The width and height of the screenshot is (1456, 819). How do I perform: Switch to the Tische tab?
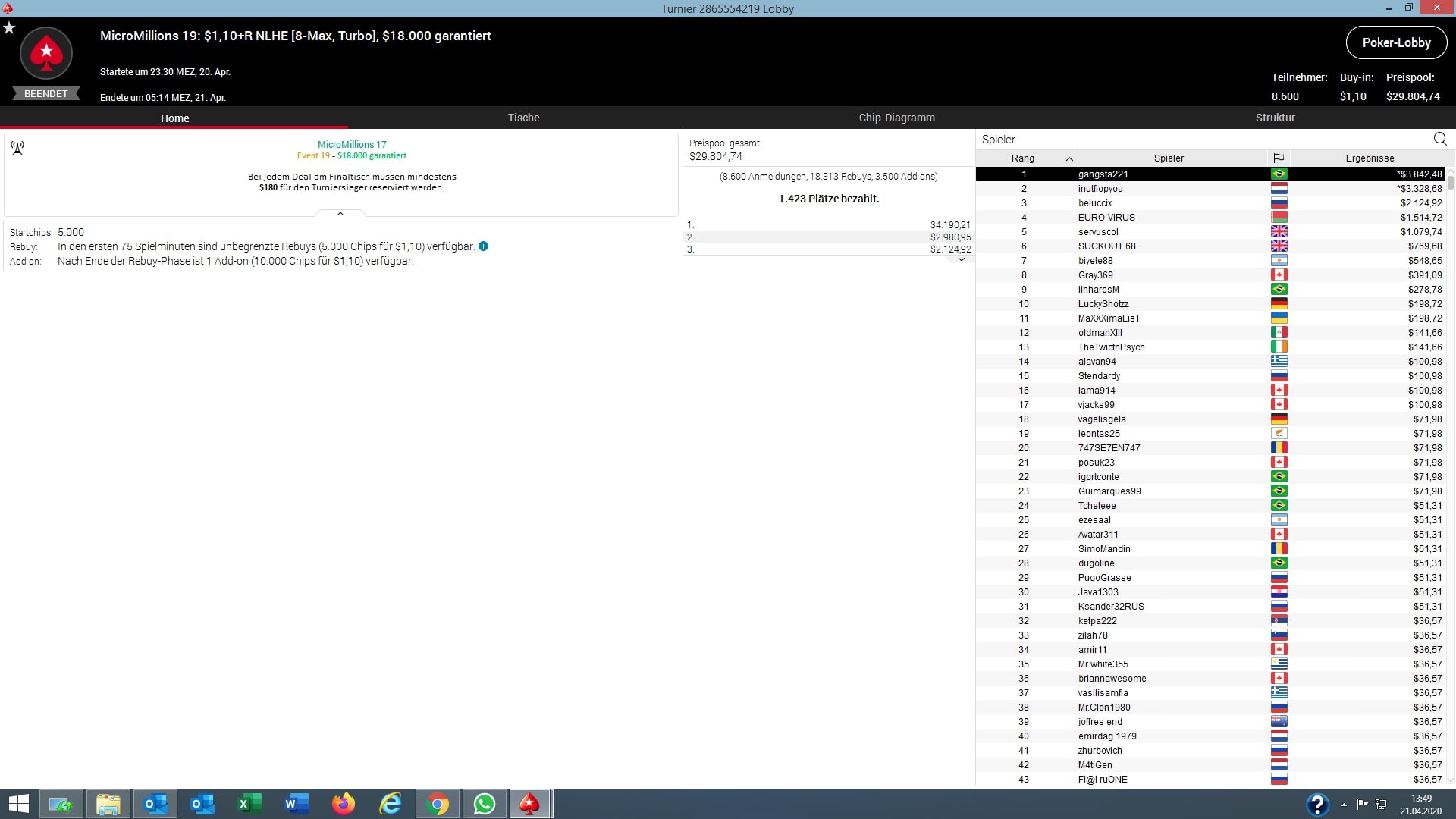[x=523, y=118]
